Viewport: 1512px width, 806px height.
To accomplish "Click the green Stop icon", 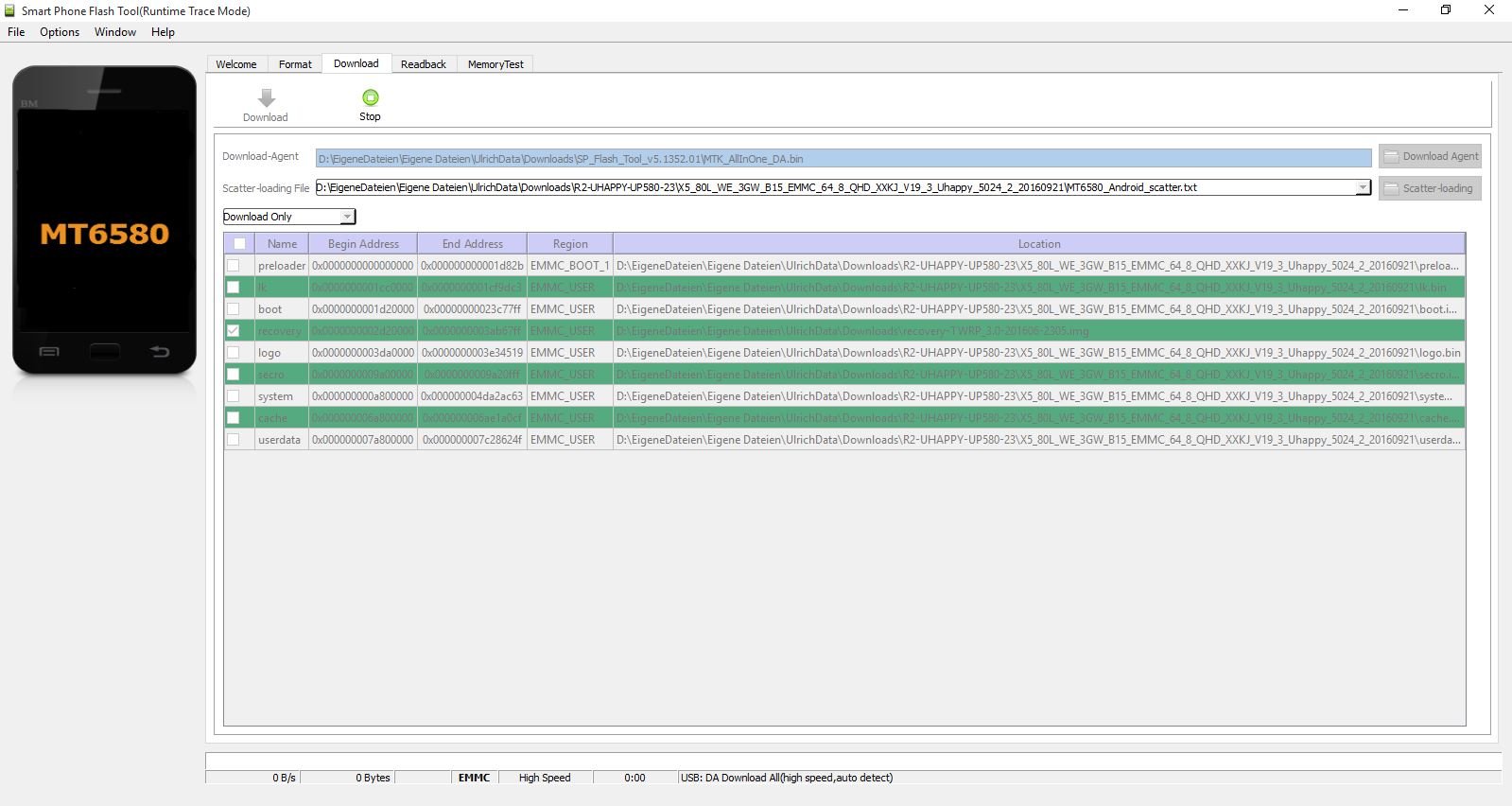I will click(370, 97).
